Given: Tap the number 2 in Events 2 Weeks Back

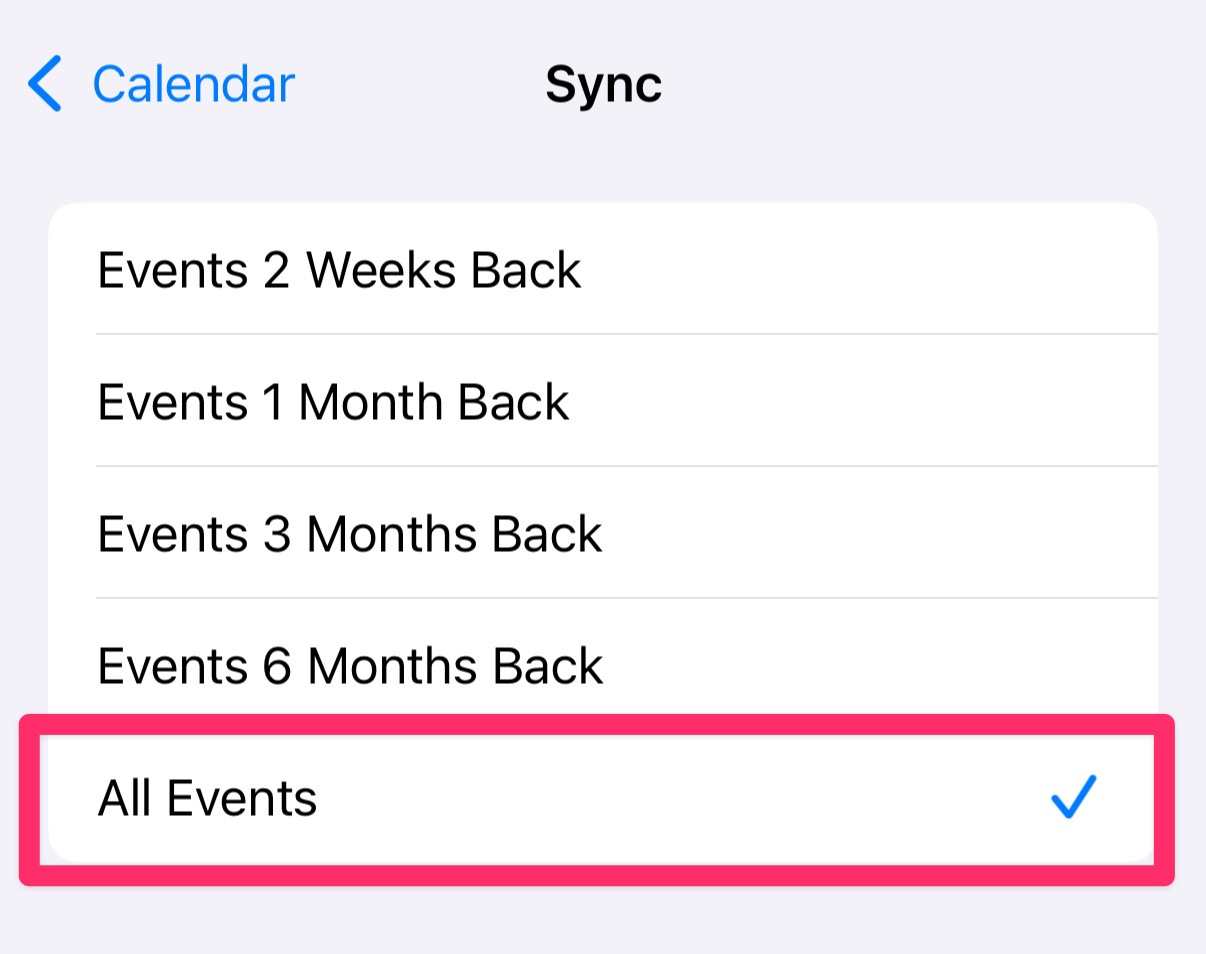Looking at the screenshot, I should 276,270.
